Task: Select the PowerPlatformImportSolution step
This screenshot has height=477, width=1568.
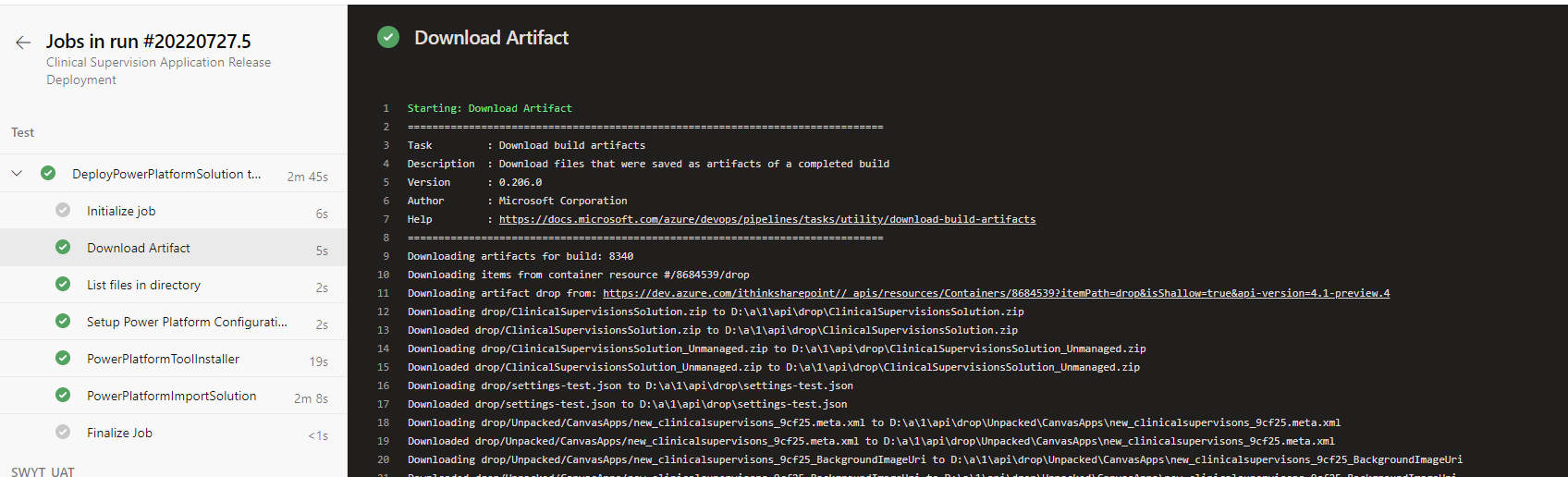Action: point(171,396)
